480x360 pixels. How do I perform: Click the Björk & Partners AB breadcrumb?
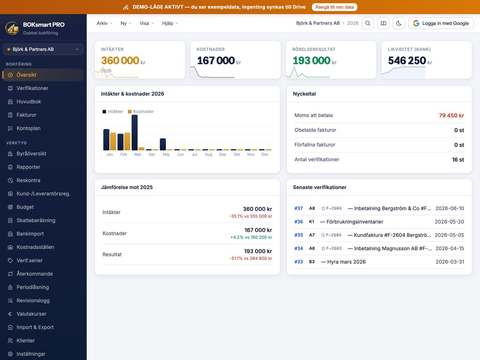pyautogui.click(x=318, y=23)
